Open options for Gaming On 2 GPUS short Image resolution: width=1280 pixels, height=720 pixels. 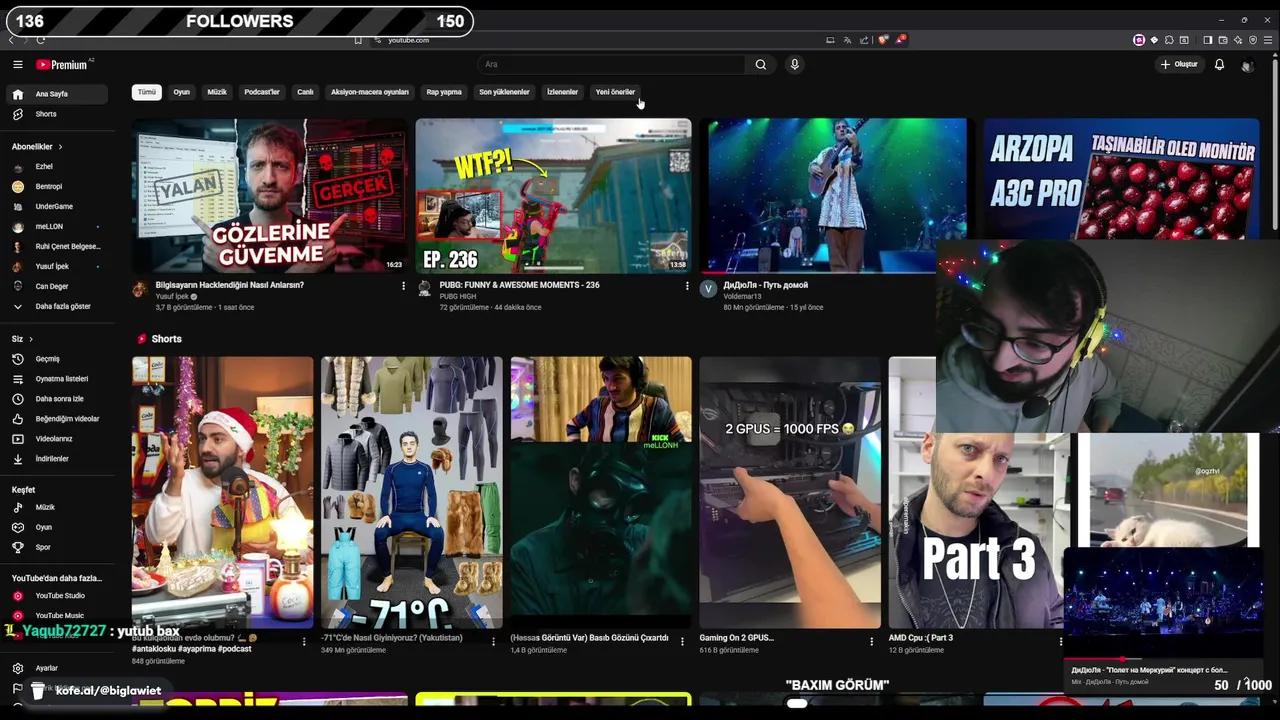[x=872, y=641]
